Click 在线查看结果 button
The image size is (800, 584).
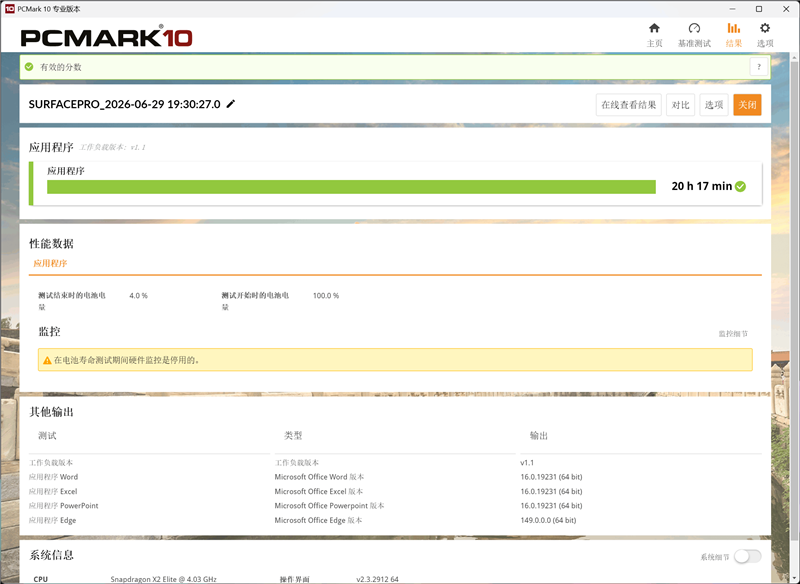pos(629,105)
